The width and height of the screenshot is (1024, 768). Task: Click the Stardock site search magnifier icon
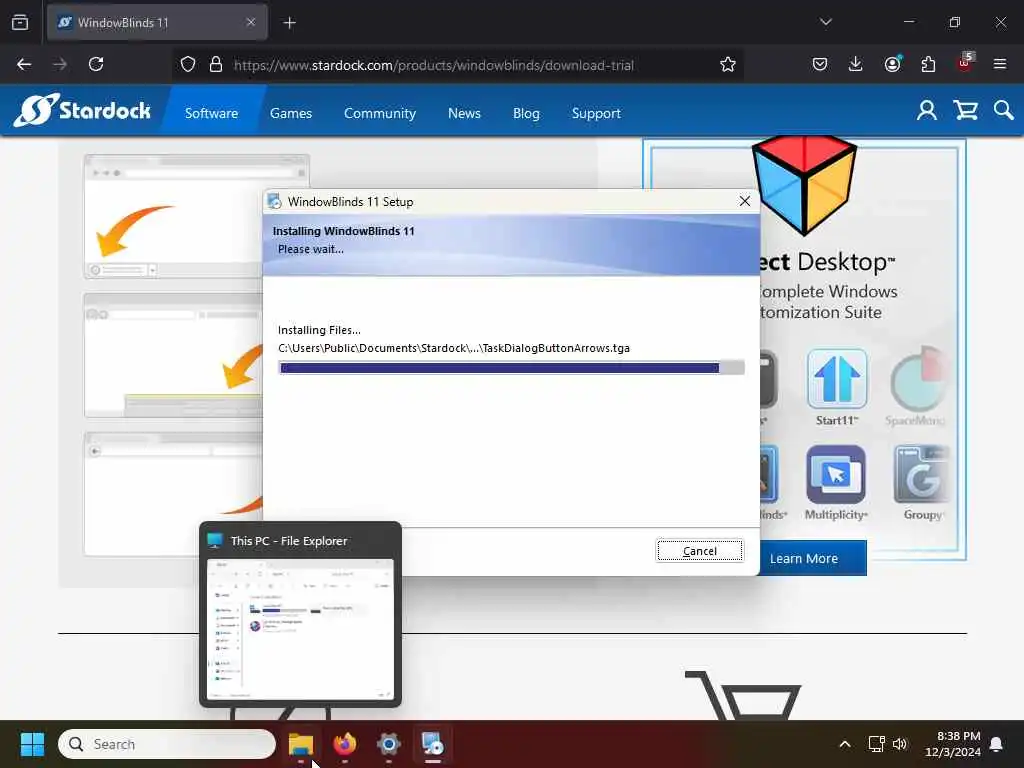(x=1003, y=110)
